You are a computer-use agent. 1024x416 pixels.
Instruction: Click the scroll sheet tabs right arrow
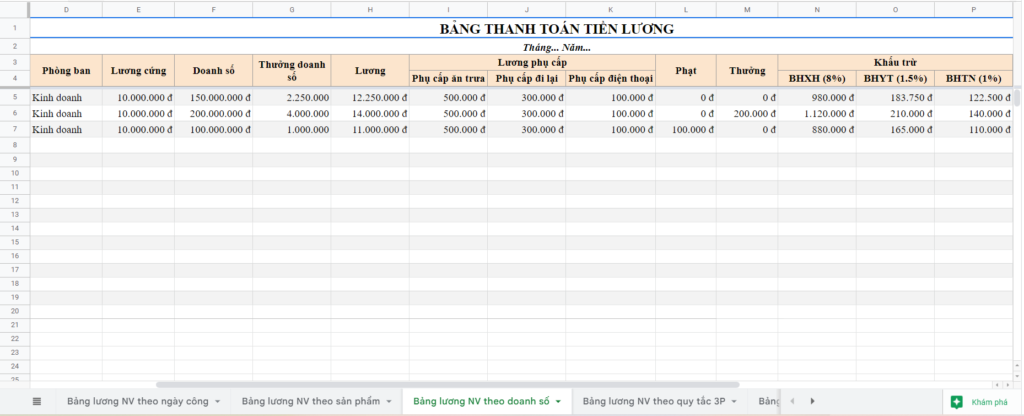click(812, 401)
